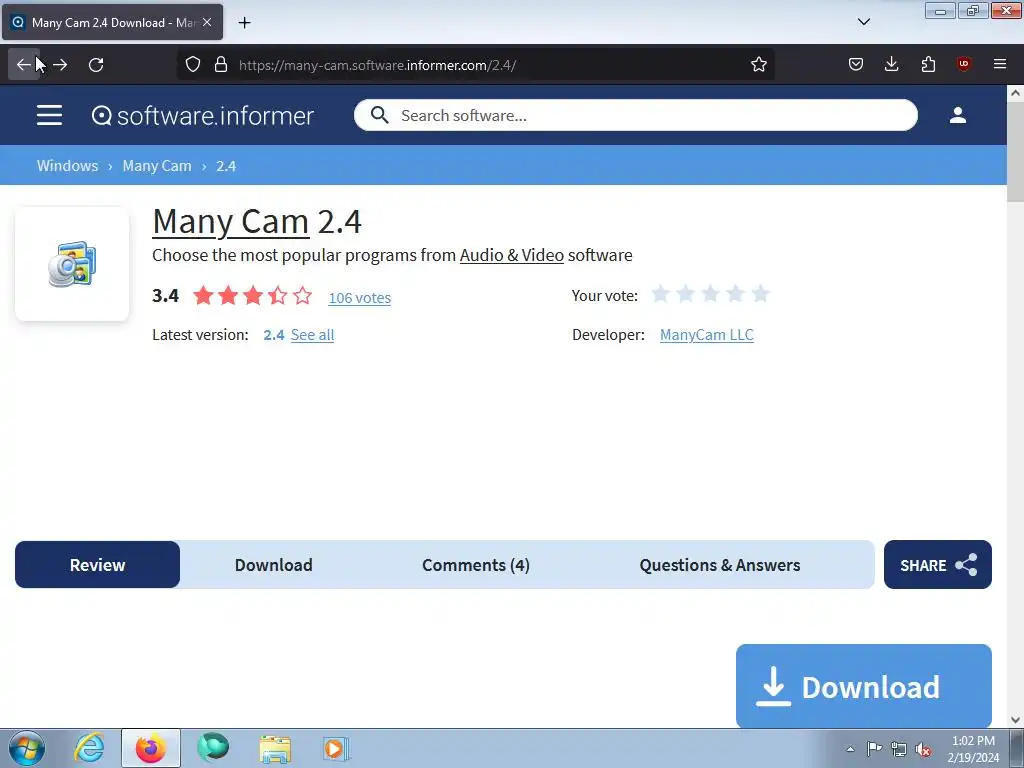Open the Windows Start menu
Image resolution: width=1024 pixels, height=768 pixels.
[27, 748]
